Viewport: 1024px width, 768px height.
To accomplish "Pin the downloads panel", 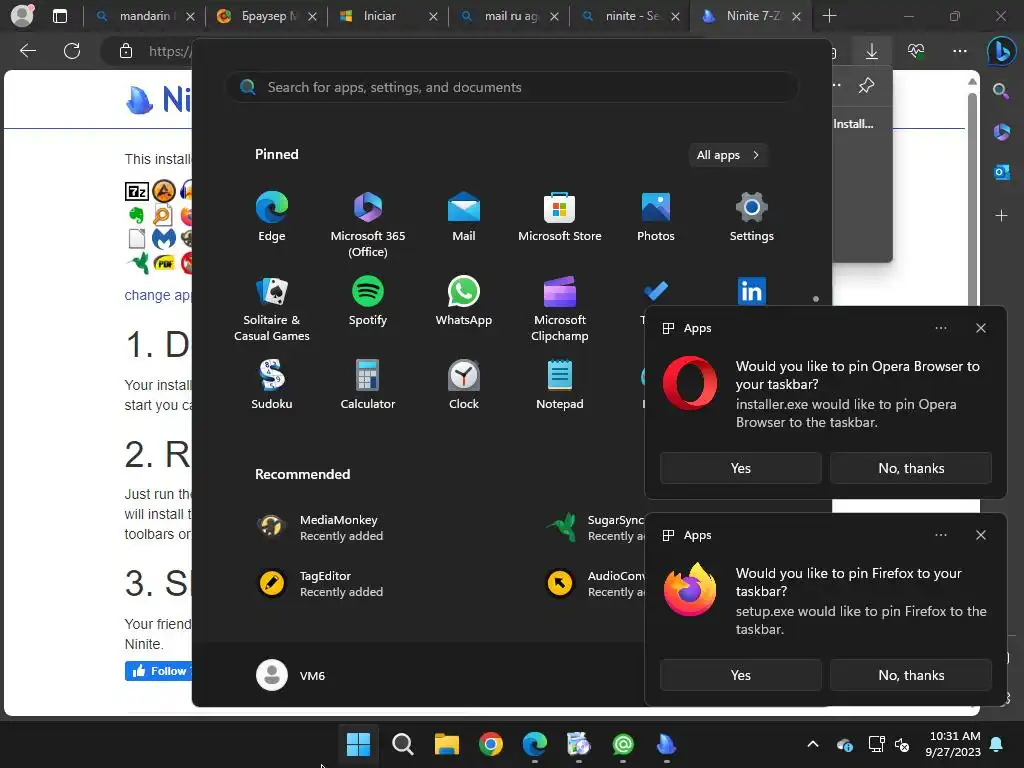I will (867, 86).
